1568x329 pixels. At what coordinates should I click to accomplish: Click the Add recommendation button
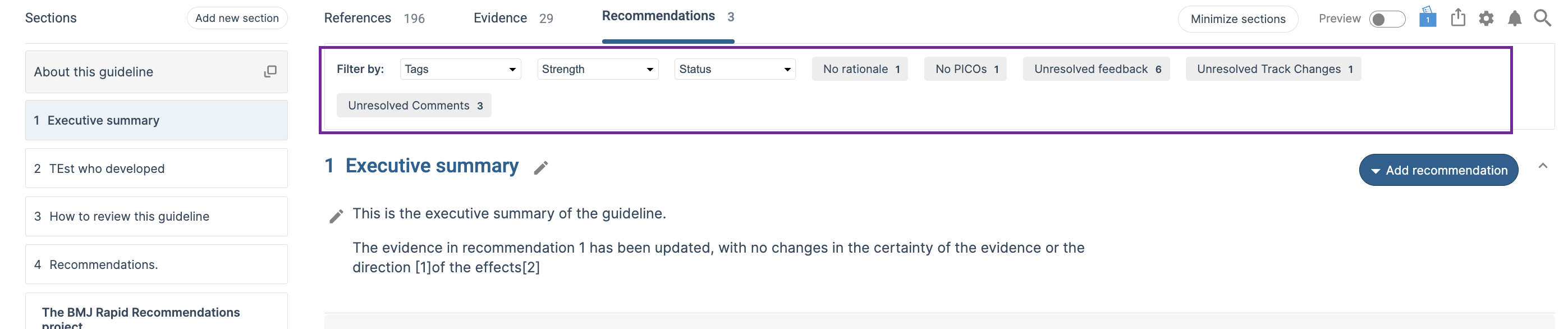tap(1438, 170)
